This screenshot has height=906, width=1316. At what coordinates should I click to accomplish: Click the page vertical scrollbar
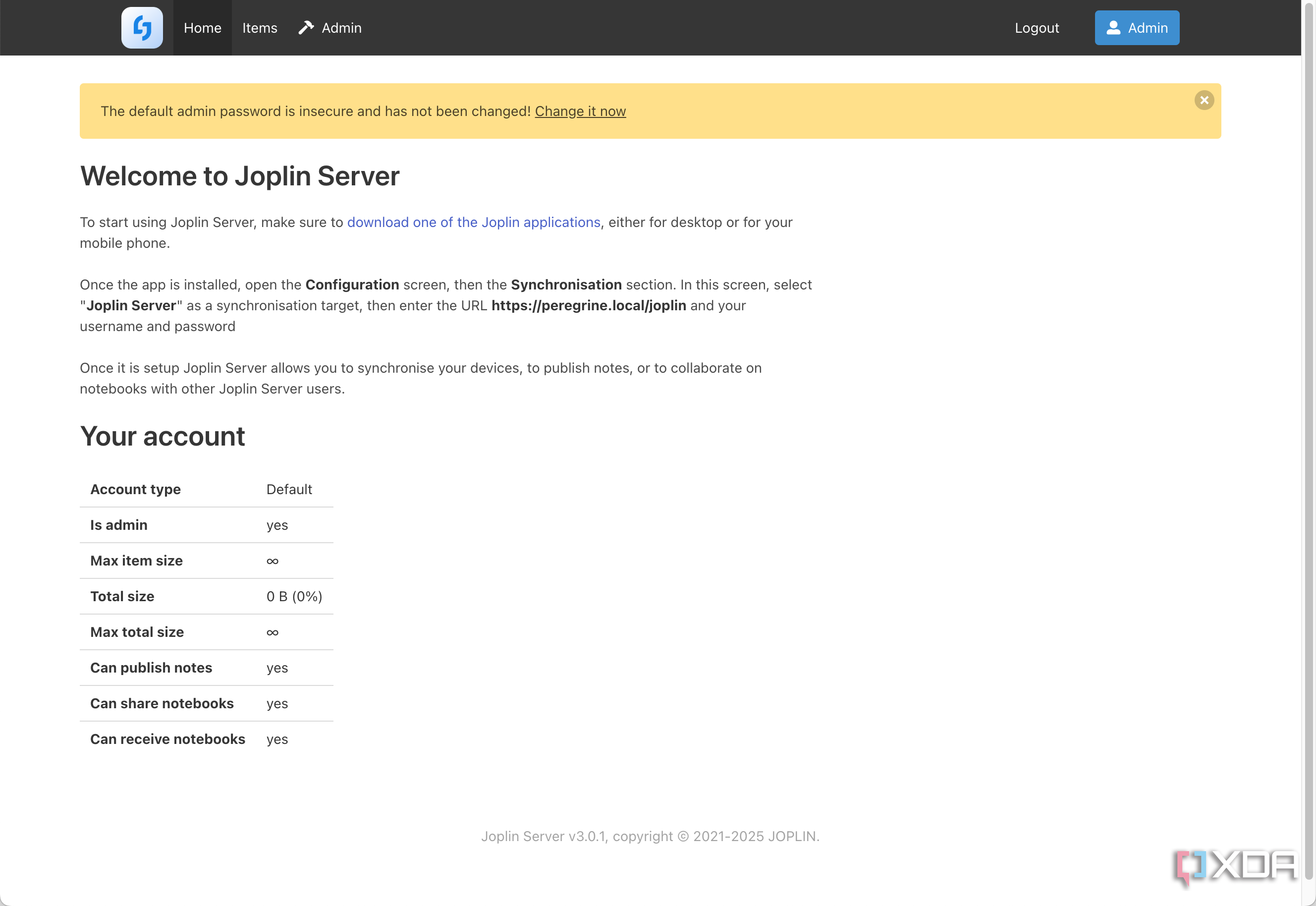point(1309,443)
